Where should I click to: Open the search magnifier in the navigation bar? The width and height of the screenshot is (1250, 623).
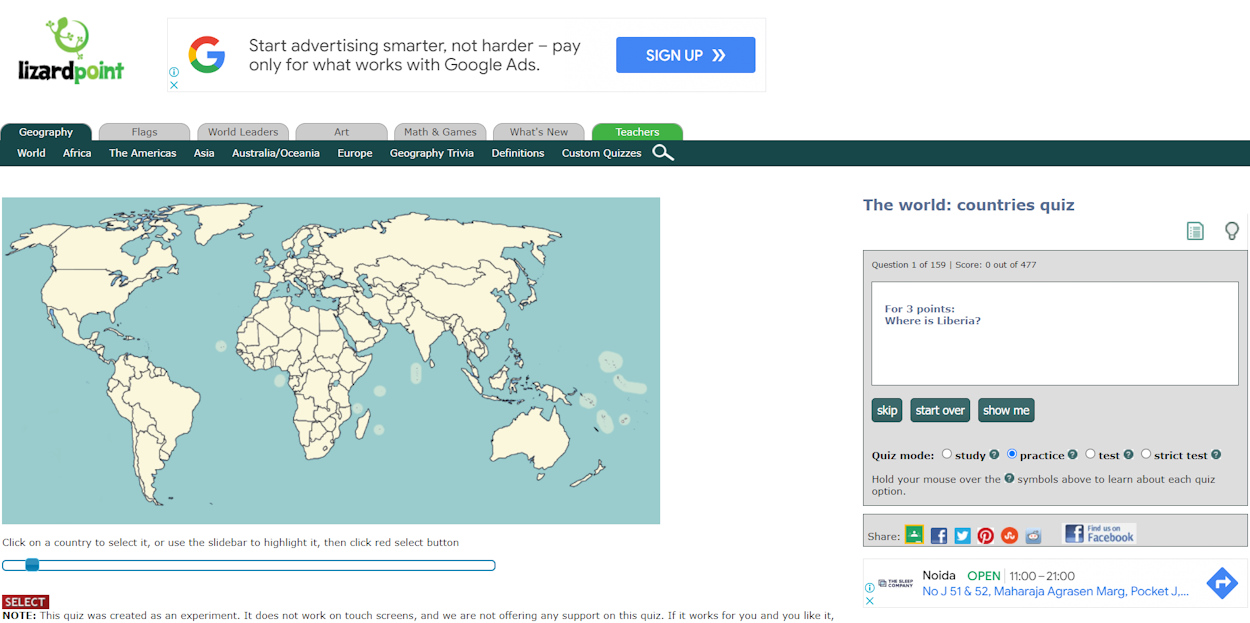tap(662, 152)
